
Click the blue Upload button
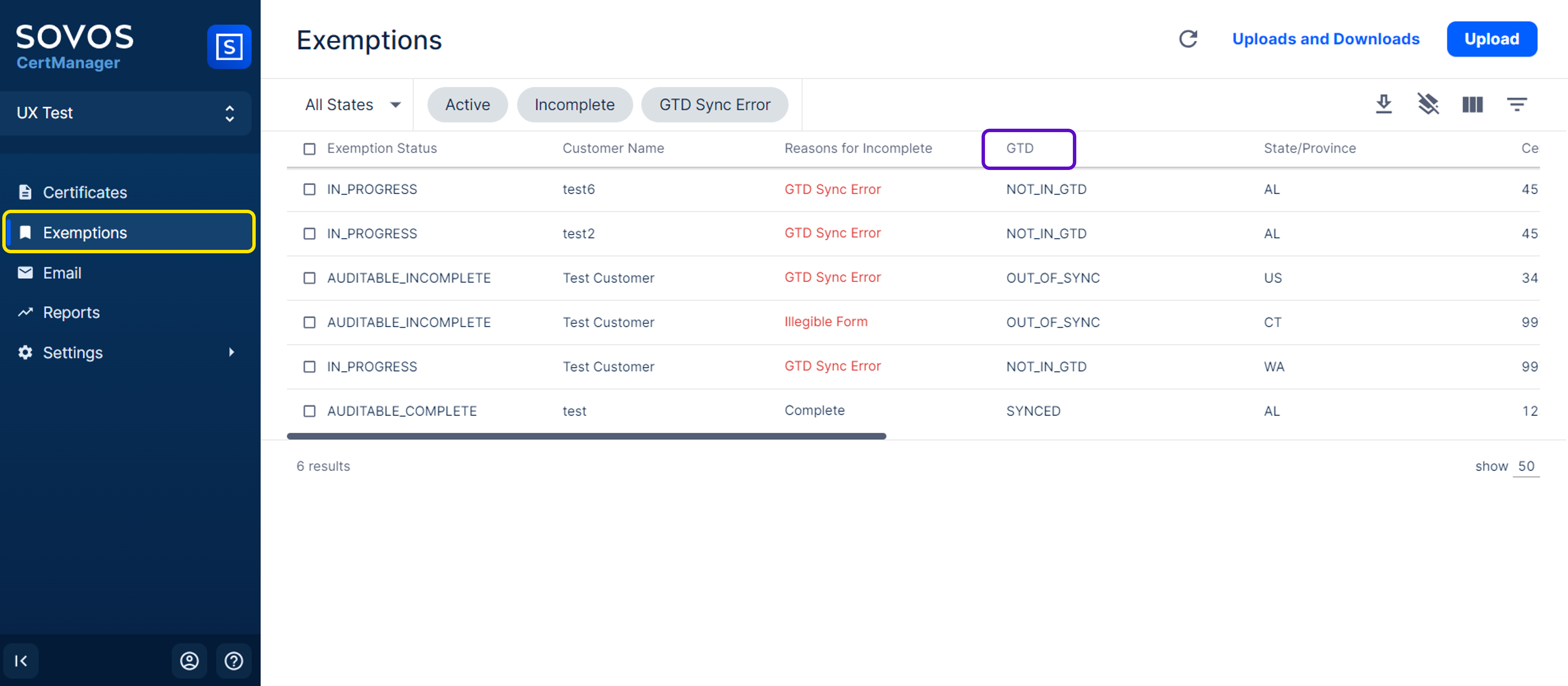pos(1491,39)
